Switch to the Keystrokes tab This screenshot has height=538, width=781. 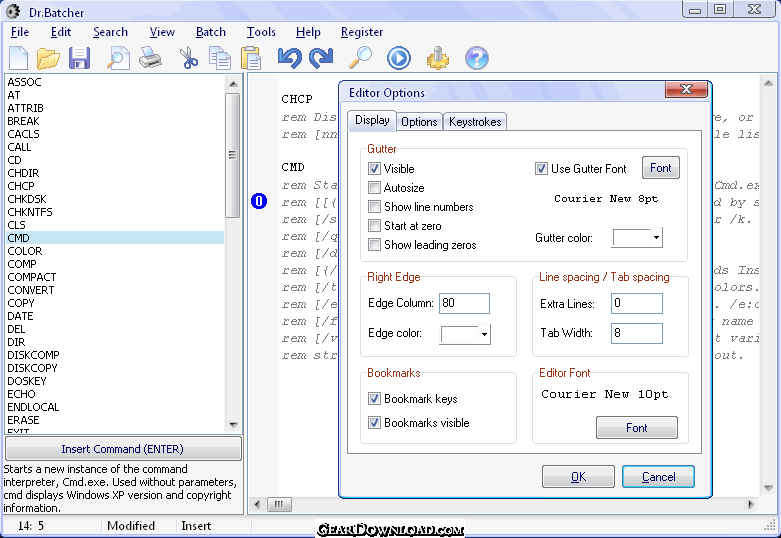click(475, 122)
